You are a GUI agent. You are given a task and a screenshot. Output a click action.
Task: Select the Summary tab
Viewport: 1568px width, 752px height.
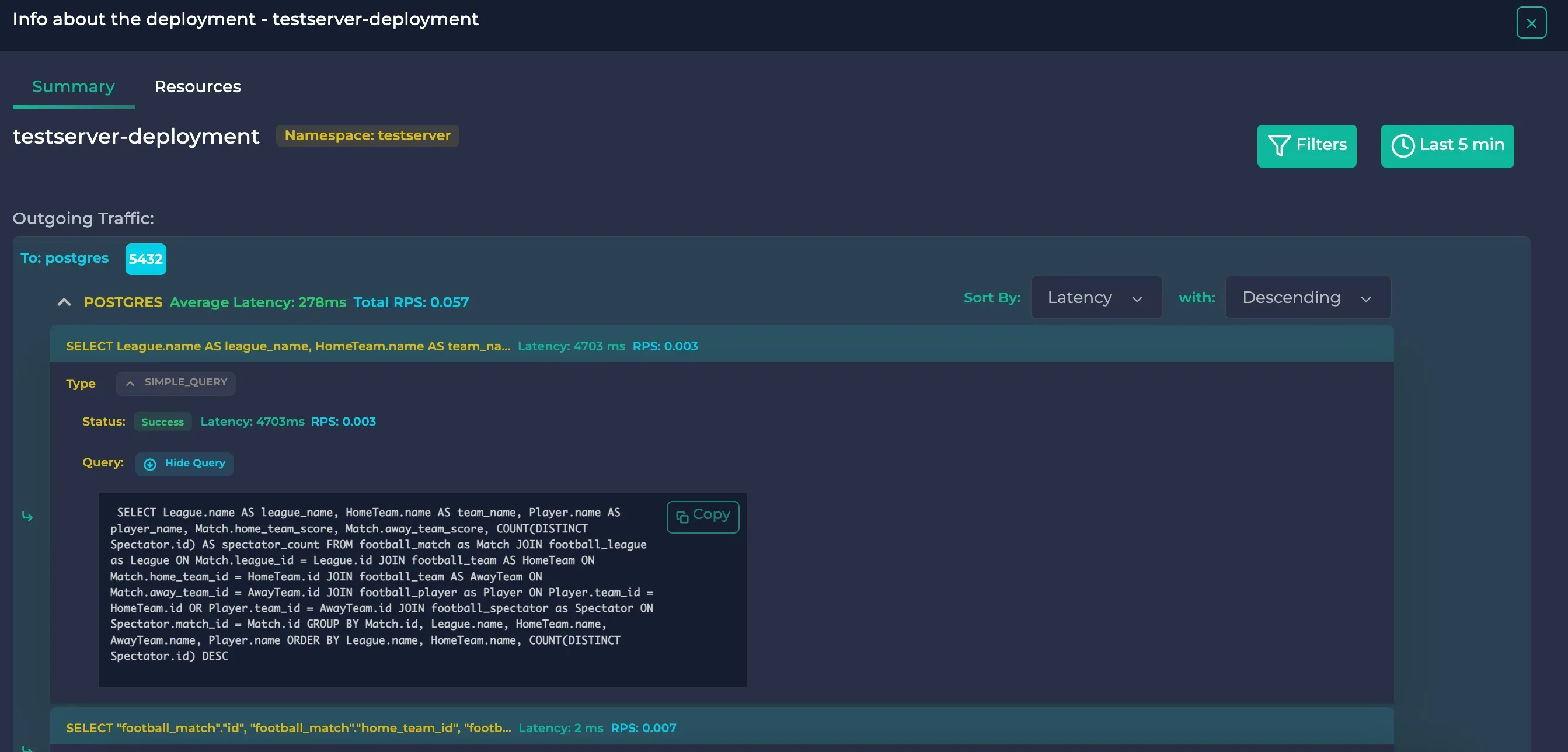click(x=73, y=87)
